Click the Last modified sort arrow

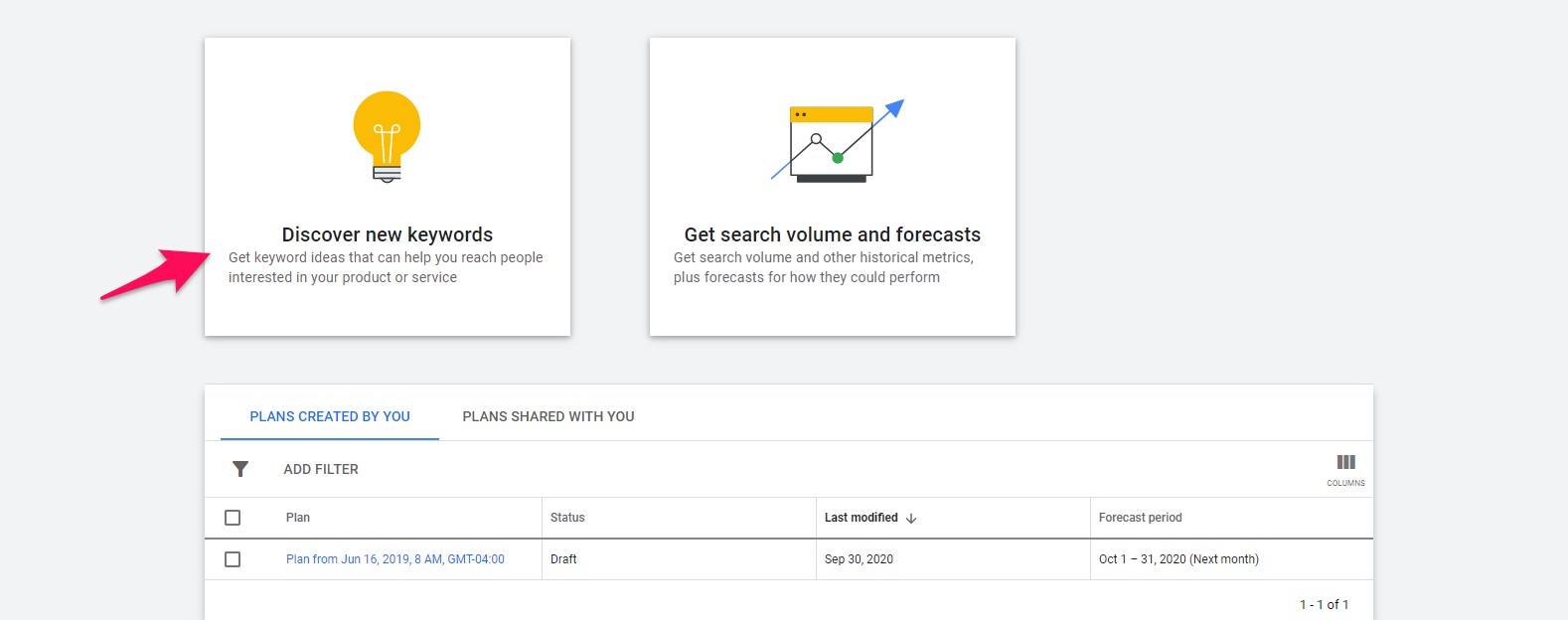911,519
